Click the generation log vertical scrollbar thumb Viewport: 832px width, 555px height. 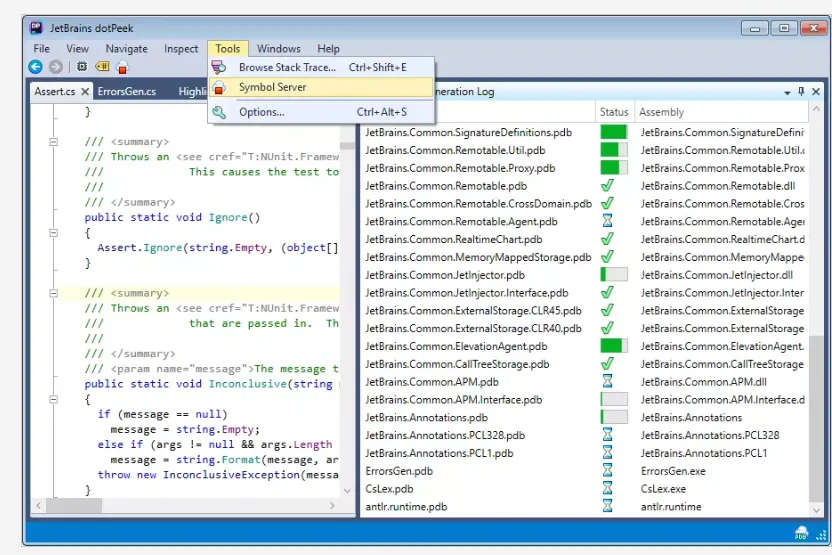[x=816, y=418]
